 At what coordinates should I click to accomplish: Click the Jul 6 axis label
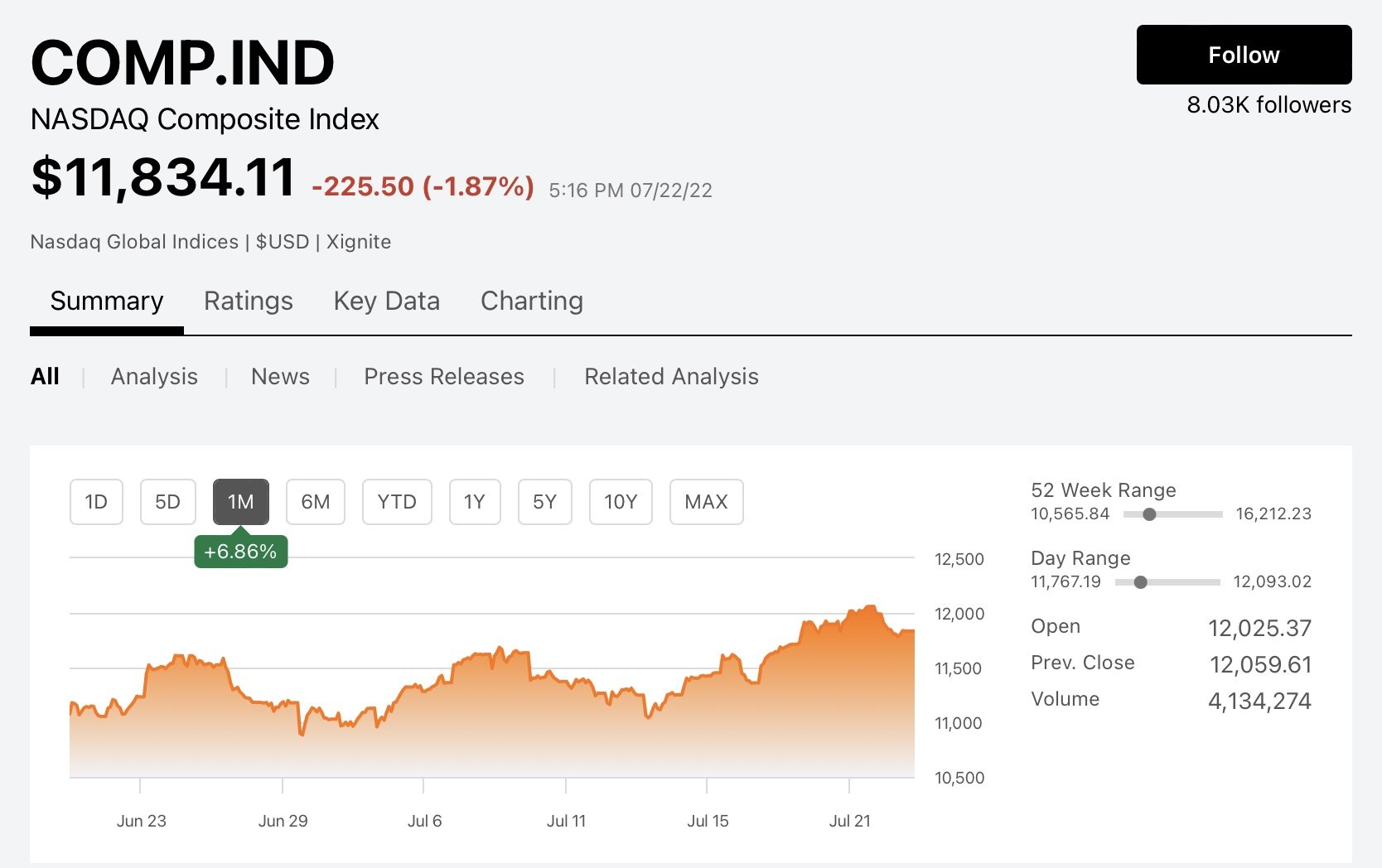pos(424,821)
